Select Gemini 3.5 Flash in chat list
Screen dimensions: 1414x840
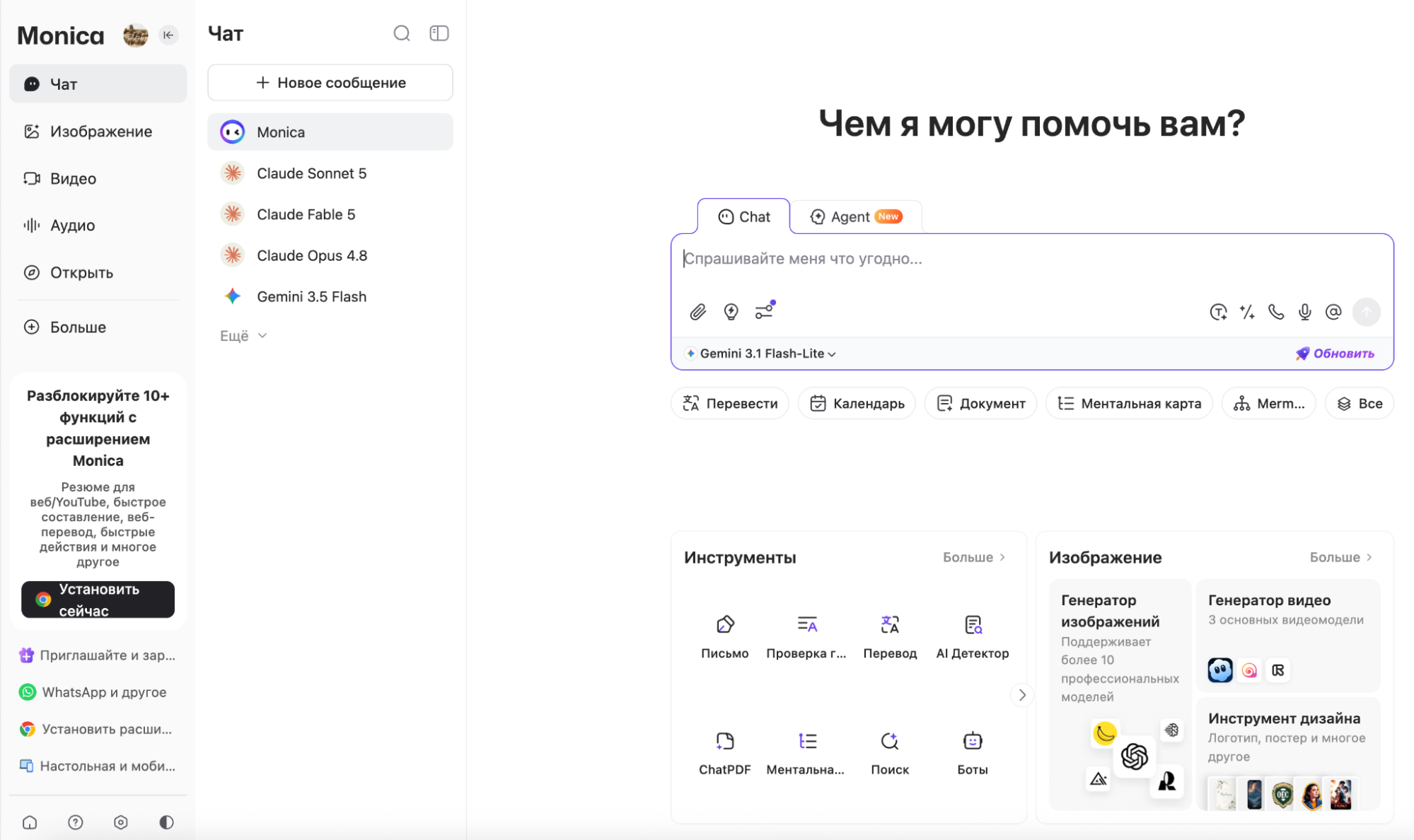330,296
